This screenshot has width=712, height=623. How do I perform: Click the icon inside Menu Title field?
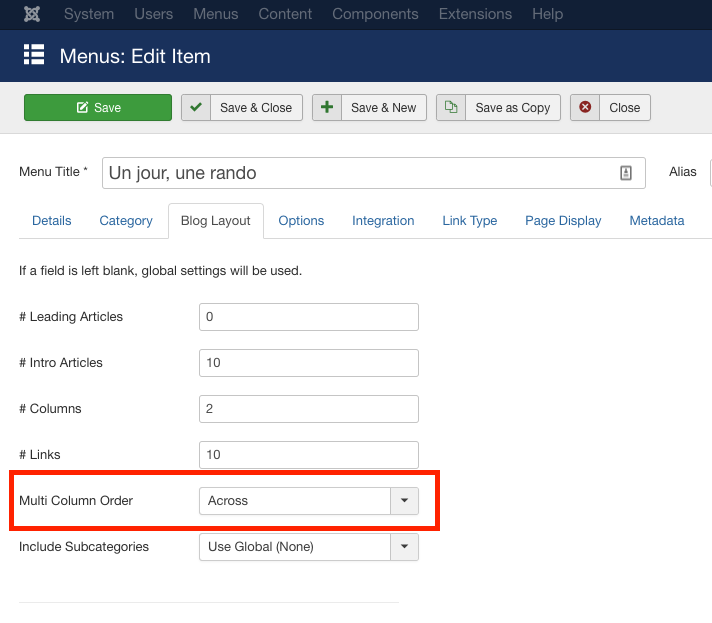tap(626, 173)
